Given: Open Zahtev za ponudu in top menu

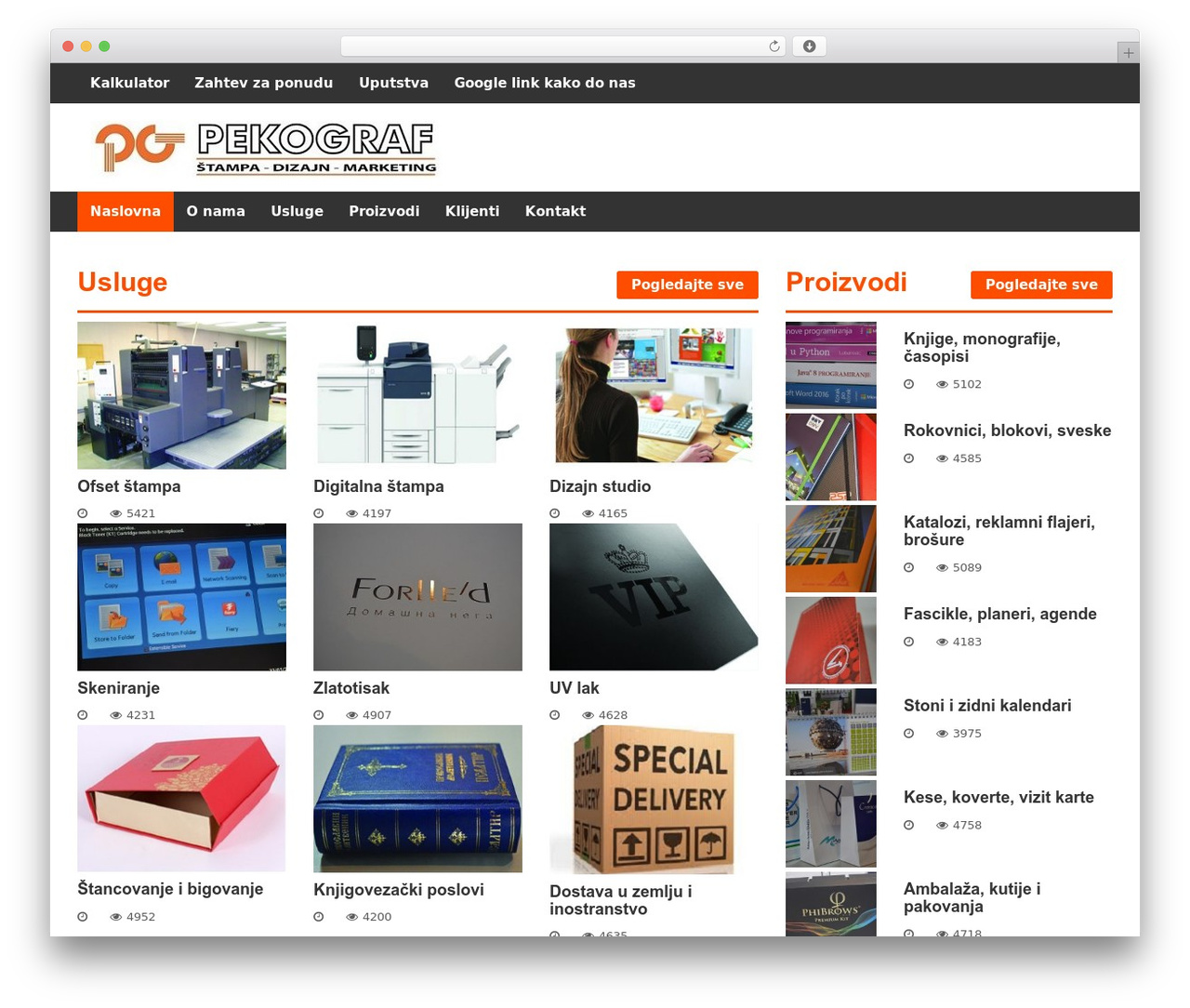Looking at the screenshot, I should 264,83.
